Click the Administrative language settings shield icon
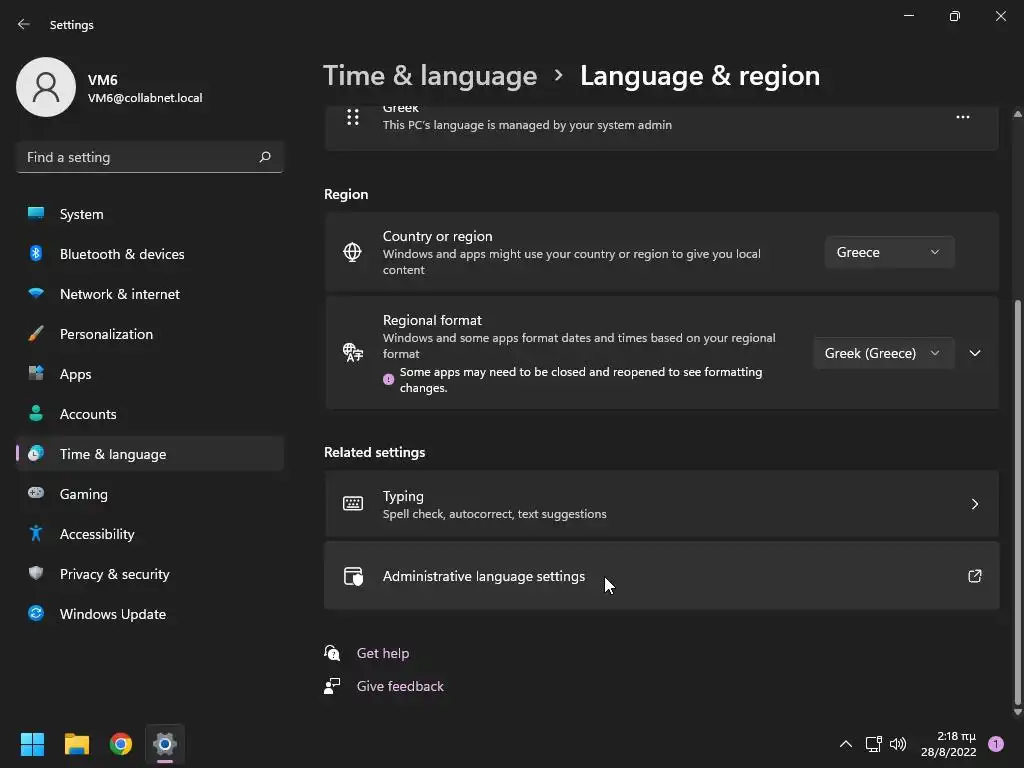 click(353, 576)
